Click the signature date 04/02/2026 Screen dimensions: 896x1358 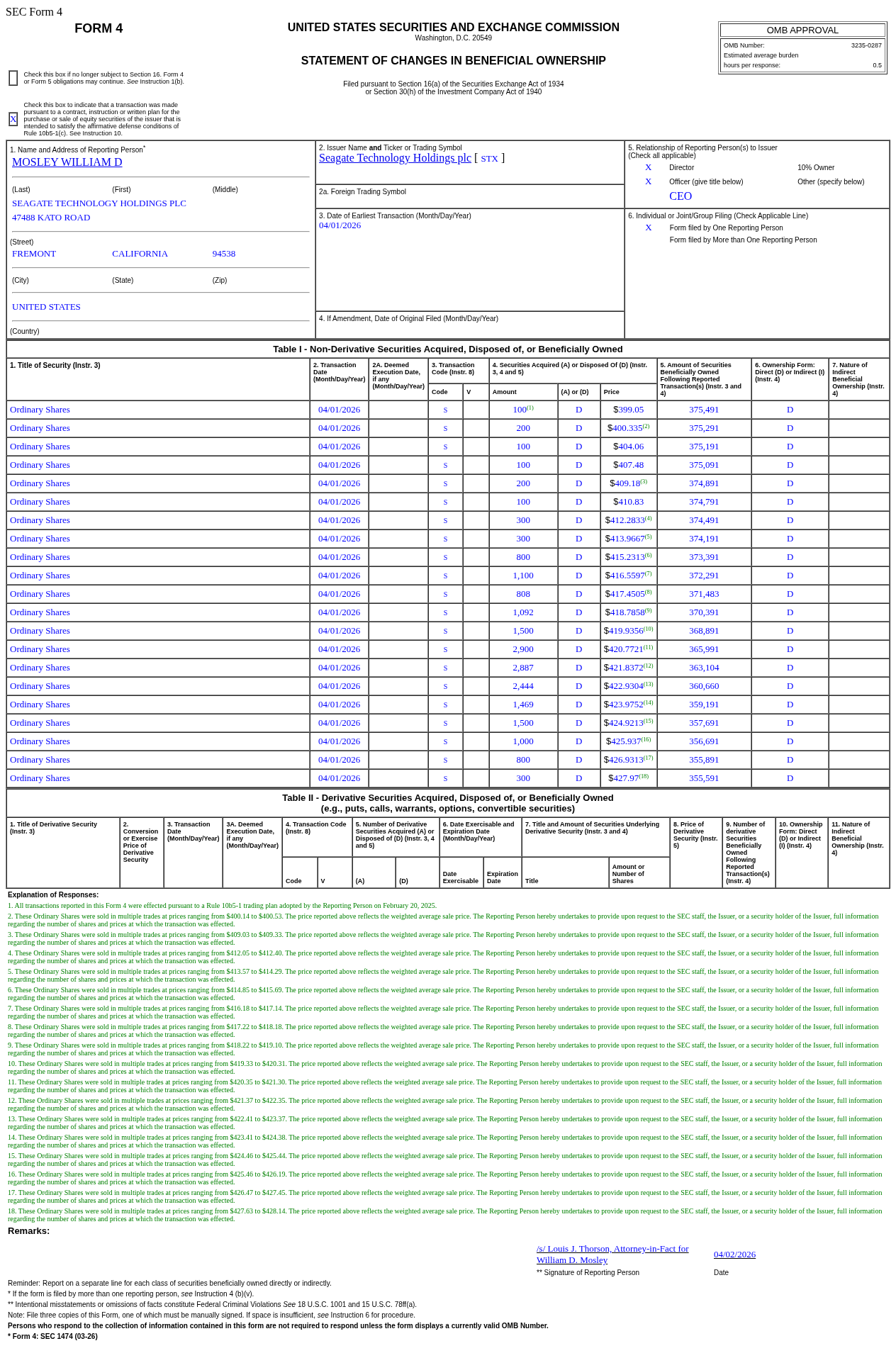(x=734, y=1254)
